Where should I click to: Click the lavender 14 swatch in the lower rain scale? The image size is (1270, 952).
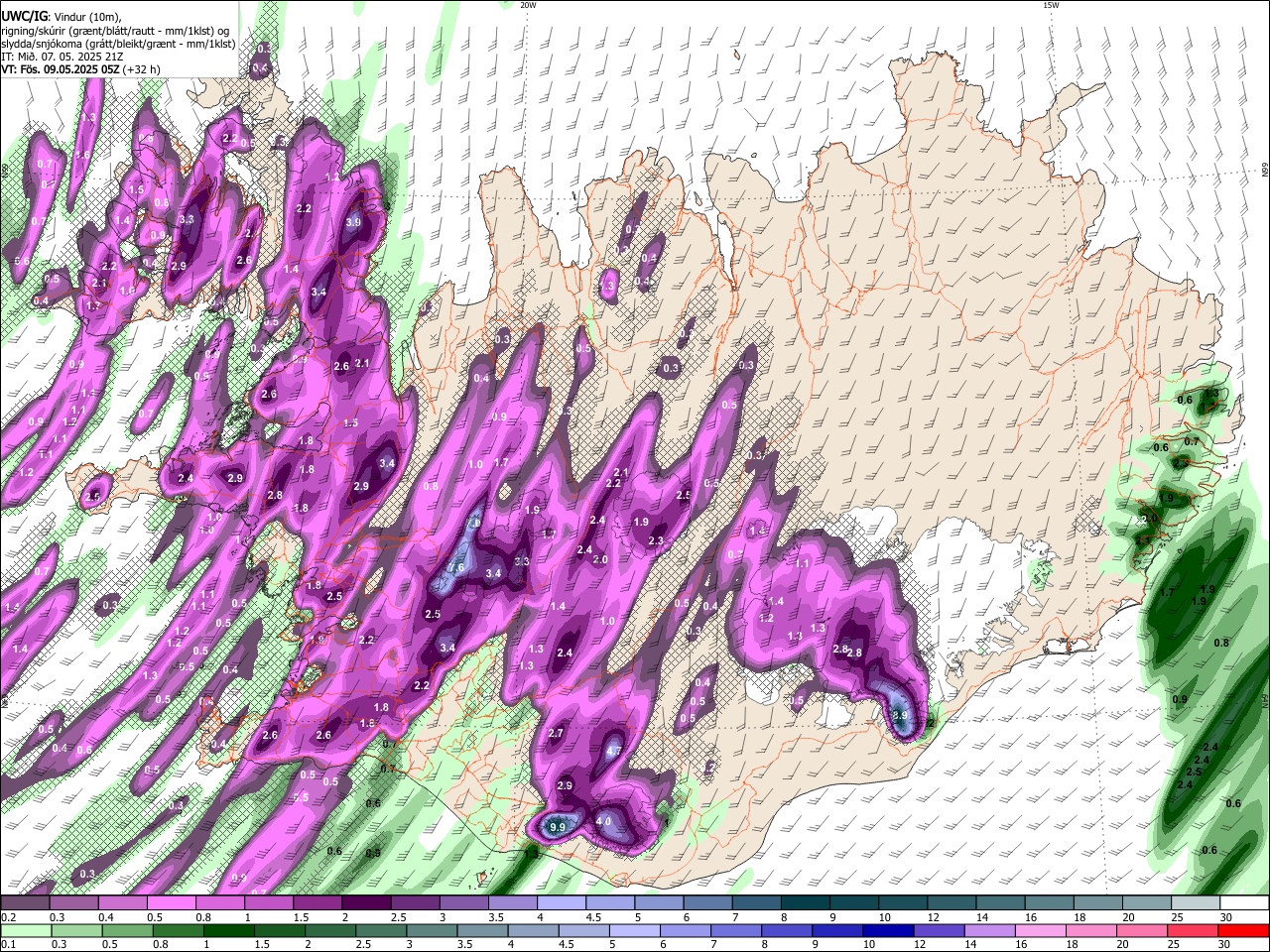989,931
